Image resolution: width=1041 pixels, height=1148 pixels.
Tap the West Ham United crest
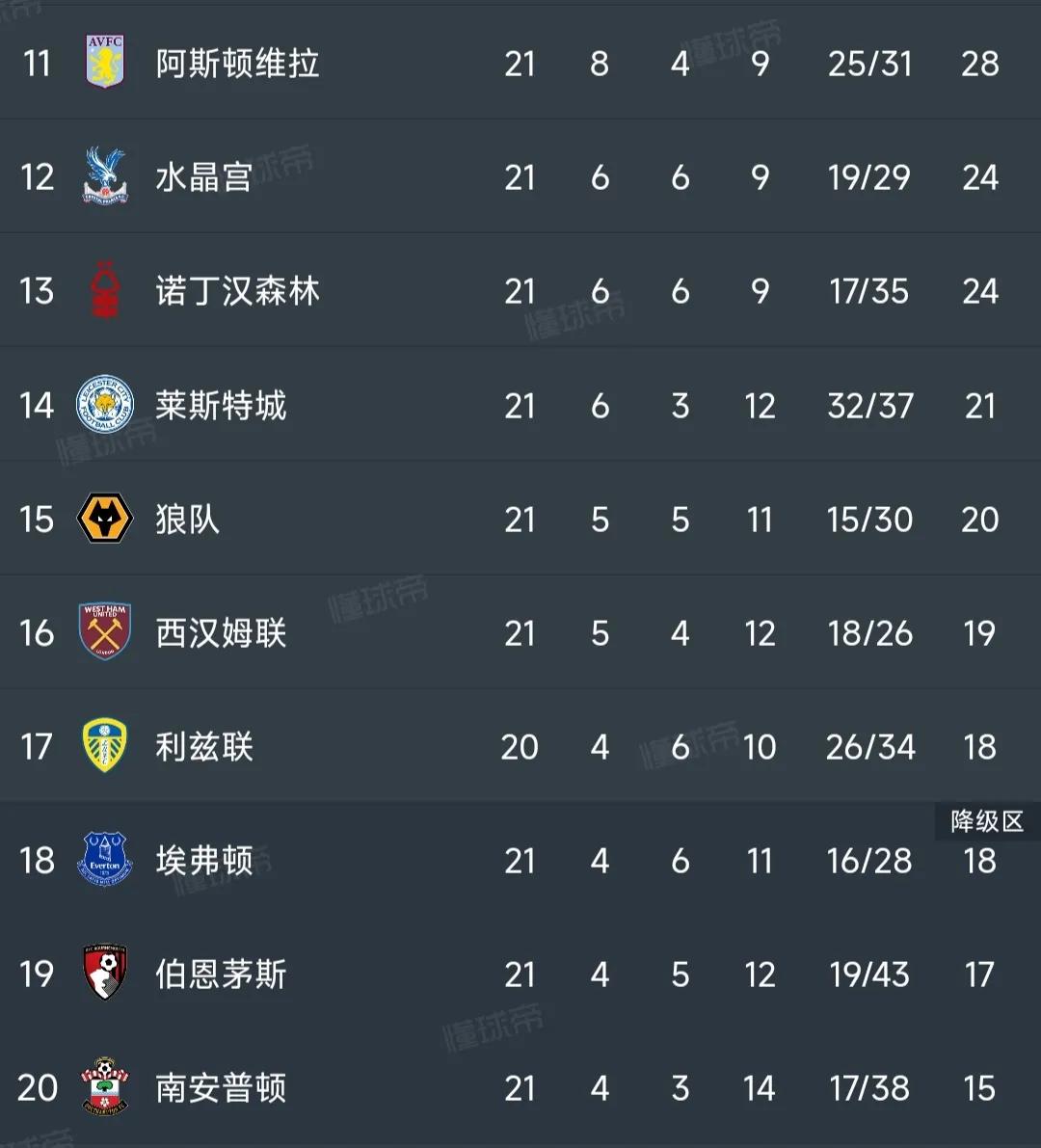104,632
